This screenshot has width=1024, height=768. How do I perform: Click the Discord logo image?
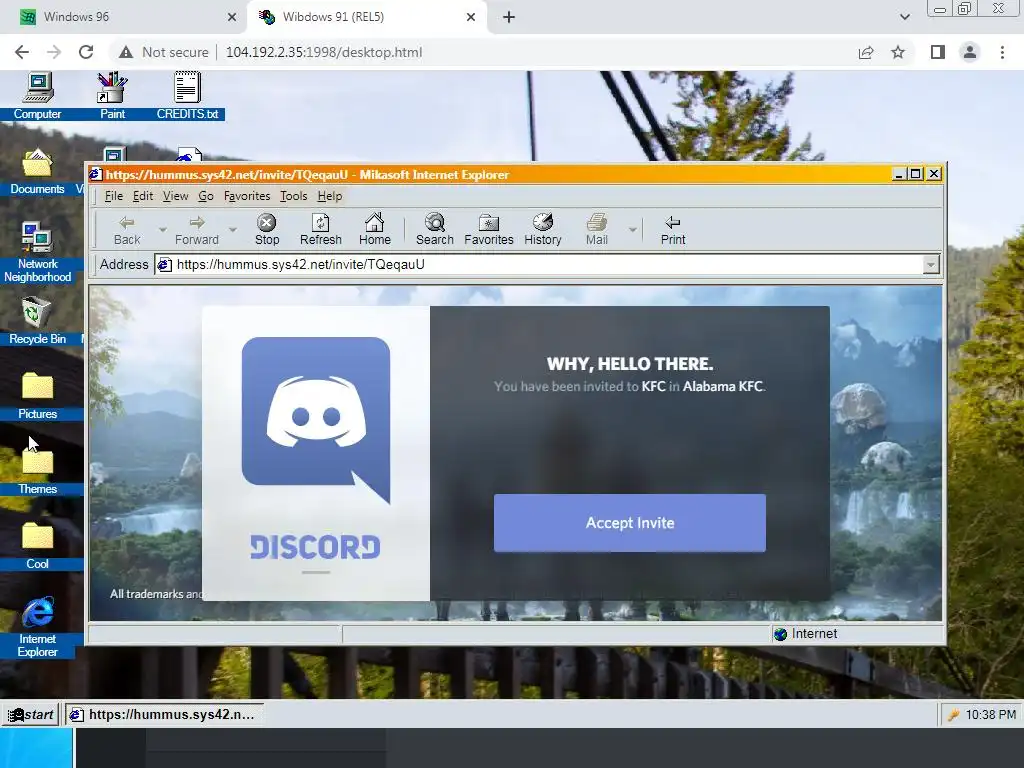point(315,420)
